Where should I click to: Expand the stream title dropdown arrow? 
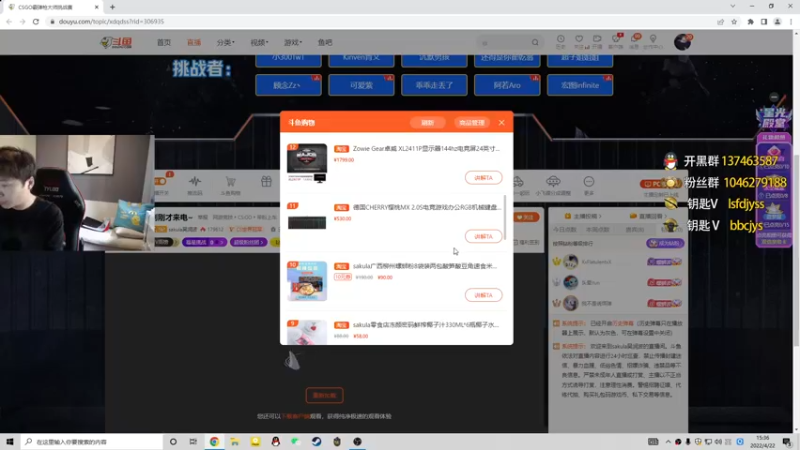190,218
